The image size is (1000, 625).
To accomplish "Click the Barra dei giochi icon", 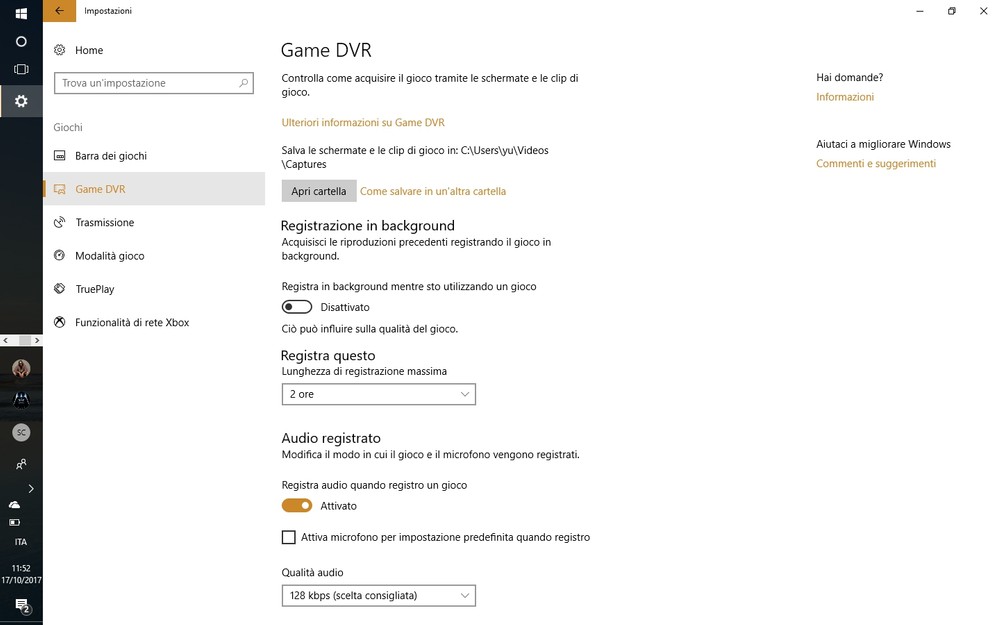I will pyautogui.click(x=60, y=156).
